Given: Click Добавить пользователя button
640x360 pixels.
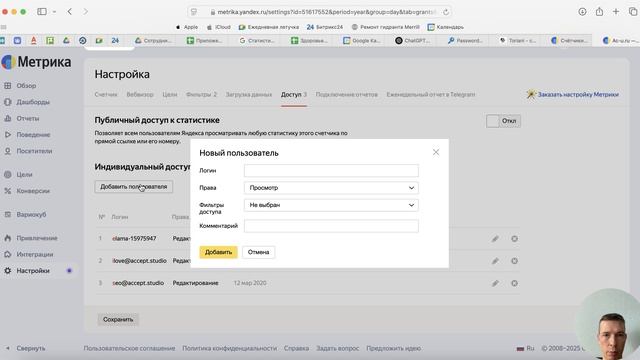Looking at the screenshot, I should (x=133, y=187).
